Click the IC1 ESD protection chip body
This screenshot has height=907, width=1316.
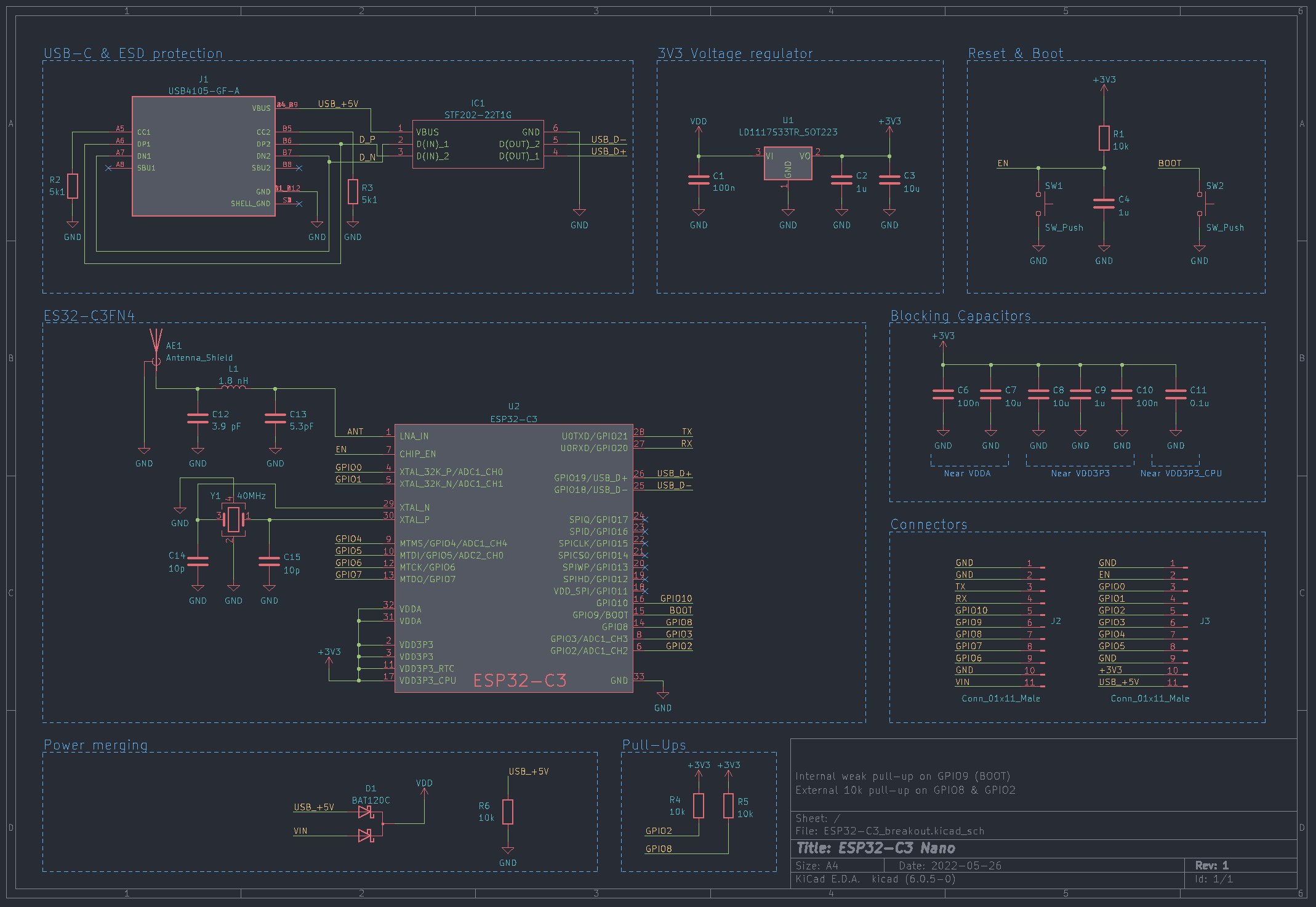coord(478,144)
